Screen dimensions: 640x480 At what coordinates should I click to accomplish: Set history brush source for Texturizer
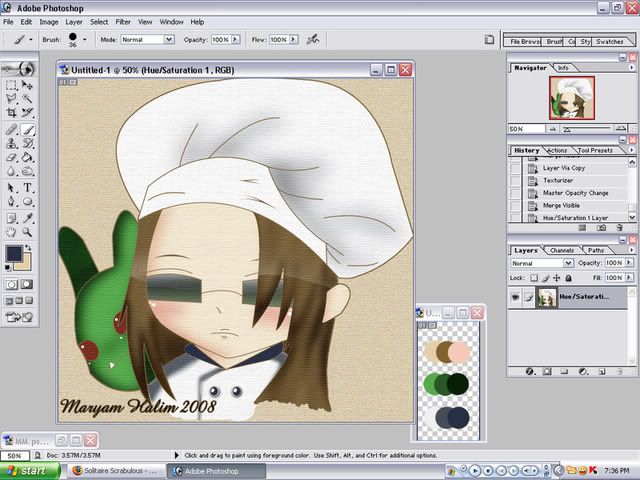[515, 180]
